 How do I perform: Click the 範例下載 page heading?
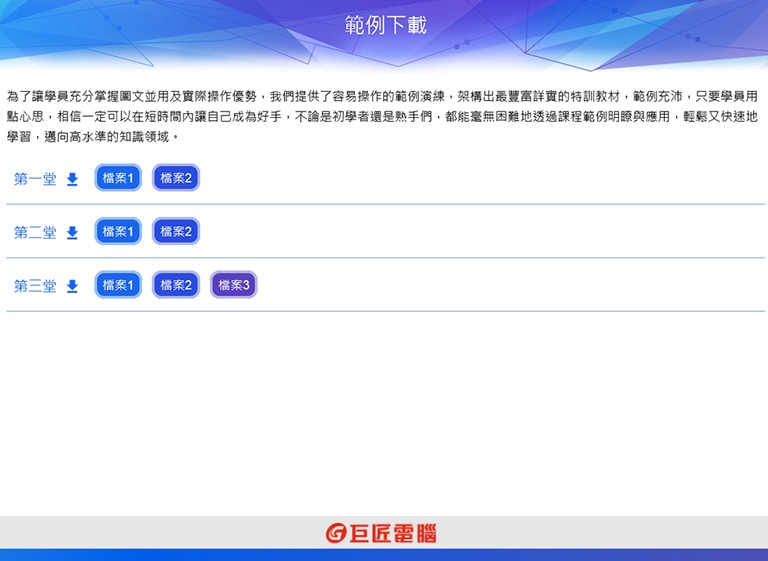(385, 25)
